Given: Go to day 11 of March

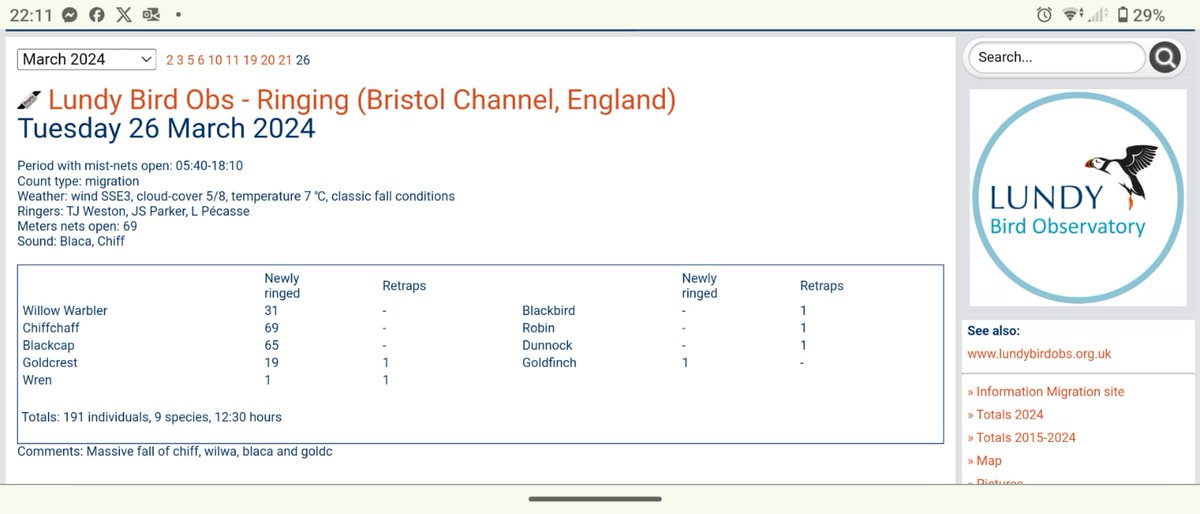Looking at the screenshot, I should point(232,60).
